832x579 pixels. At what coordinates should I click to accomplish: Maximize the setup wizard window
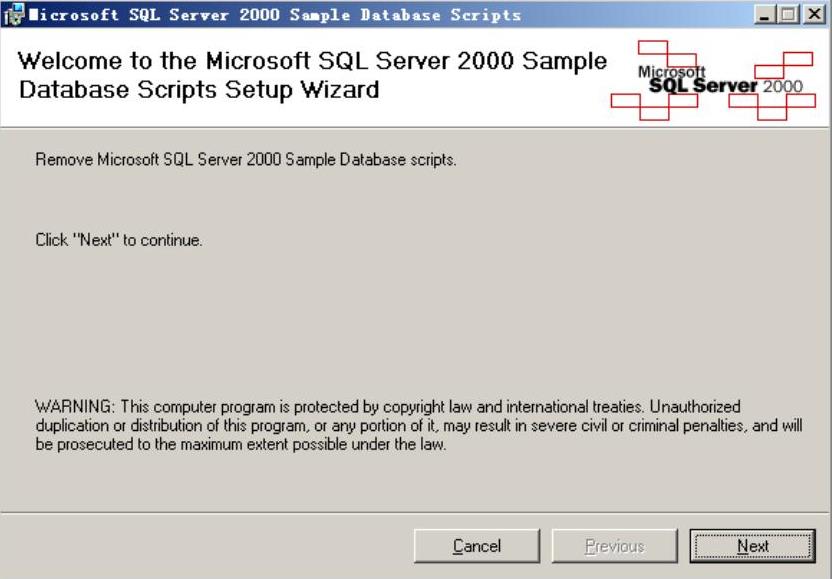[790, 15]
